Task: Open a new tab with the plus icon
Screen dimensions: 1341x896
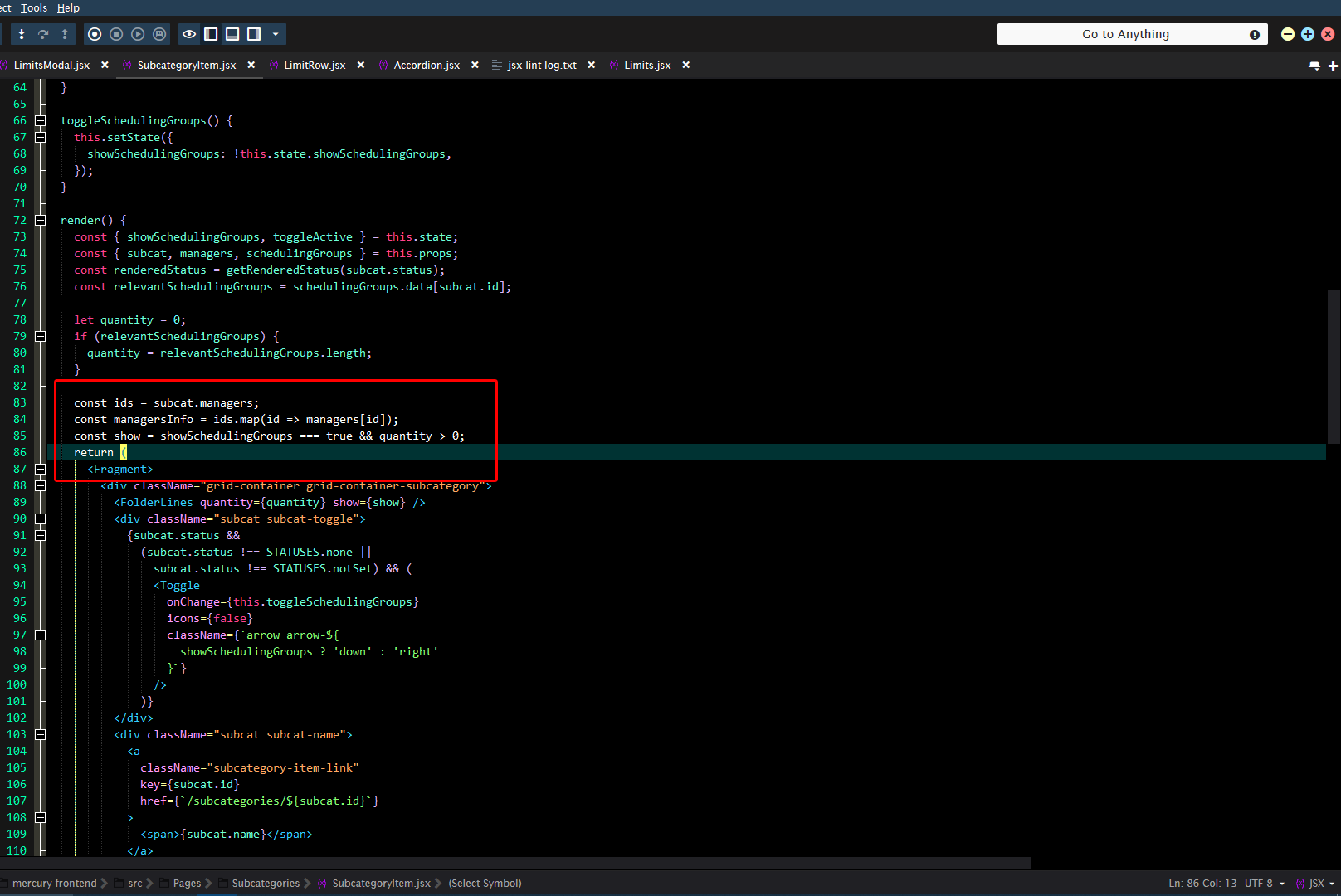Action: (x=1334, y=65)
